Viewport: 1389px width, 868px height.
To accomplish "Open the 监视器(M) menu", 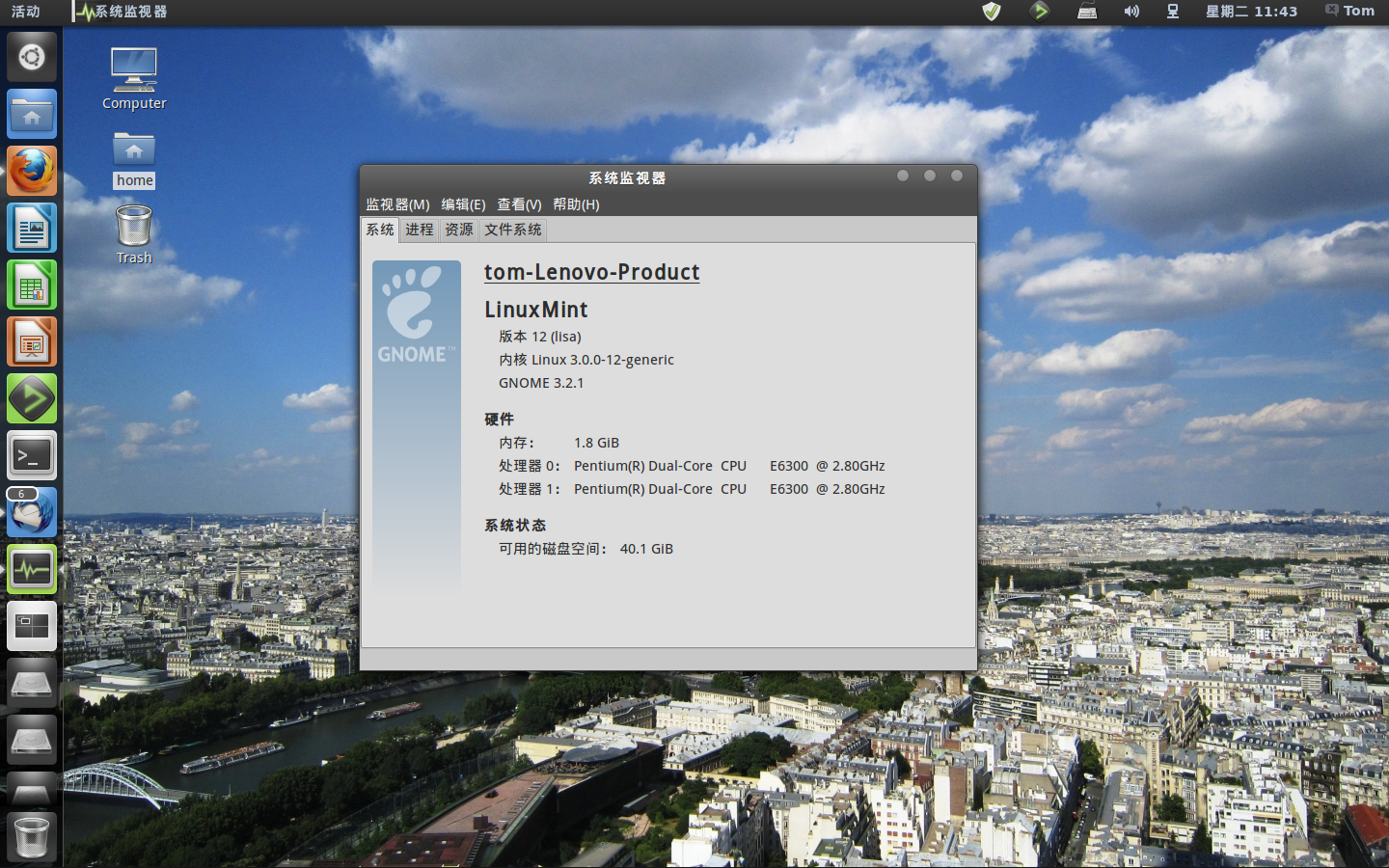I will [397, 204].
